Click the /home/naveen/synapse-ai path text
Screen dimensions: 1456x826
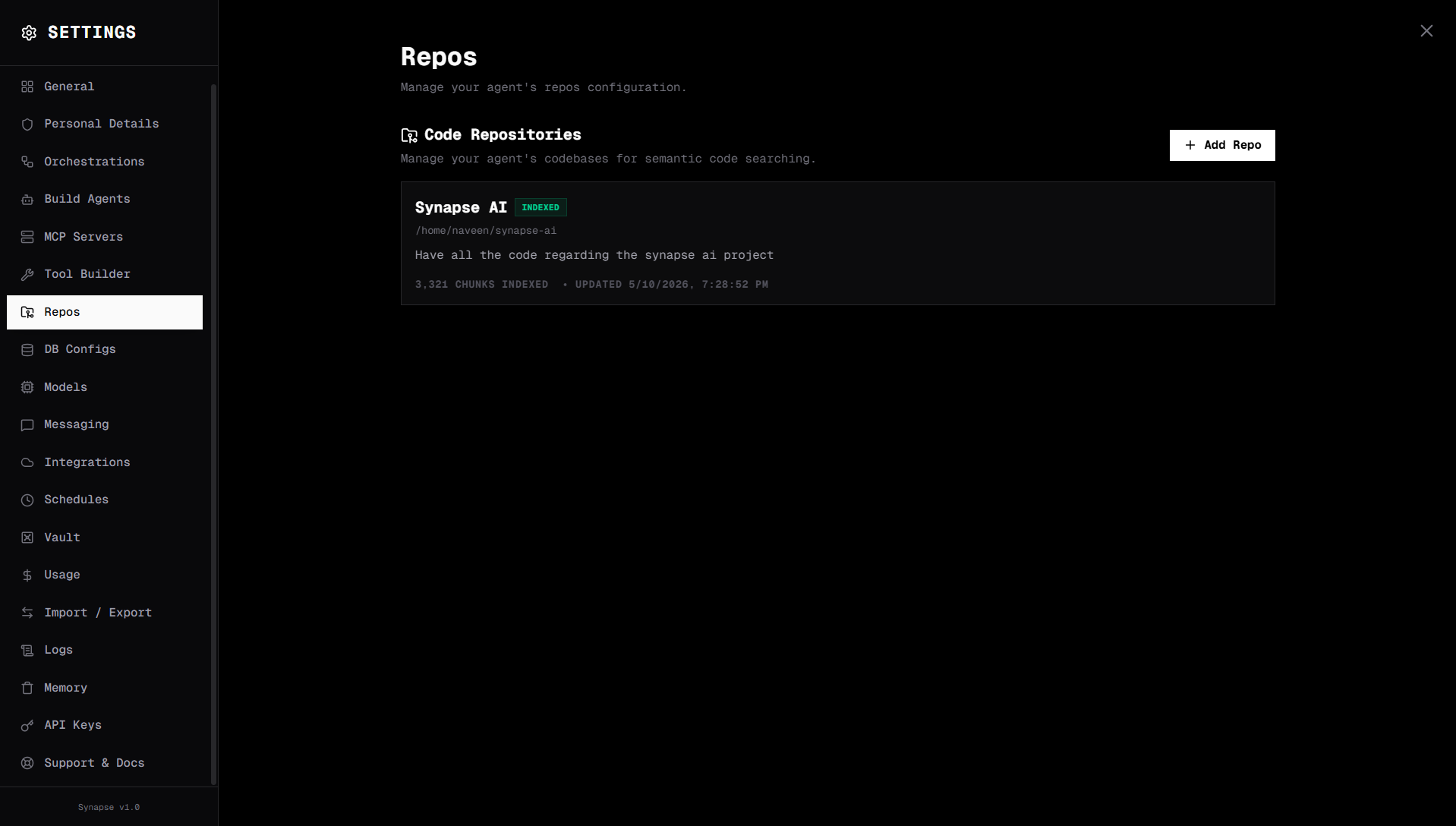[486, 231]
